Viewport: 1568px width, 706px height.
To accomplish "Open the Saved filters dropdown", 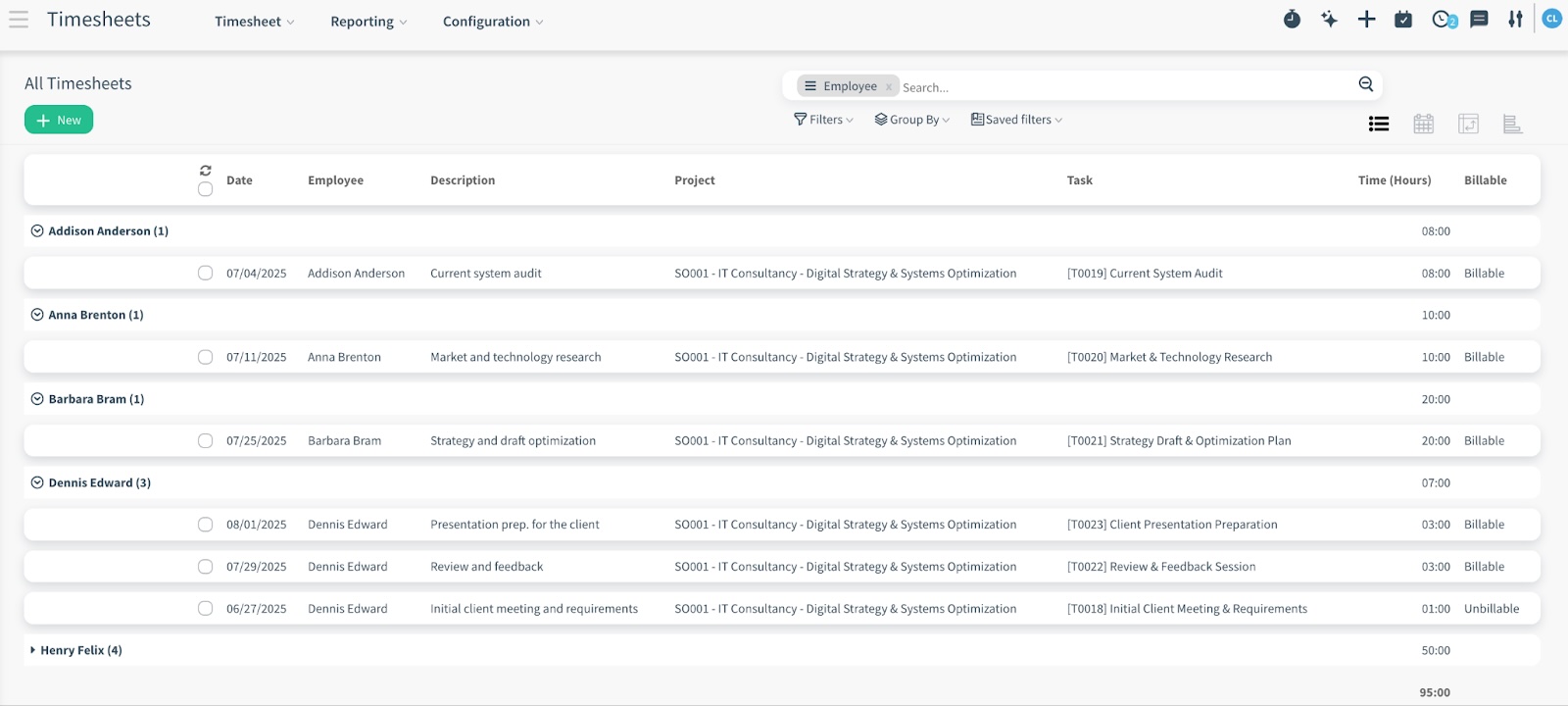I will 1016,120.
